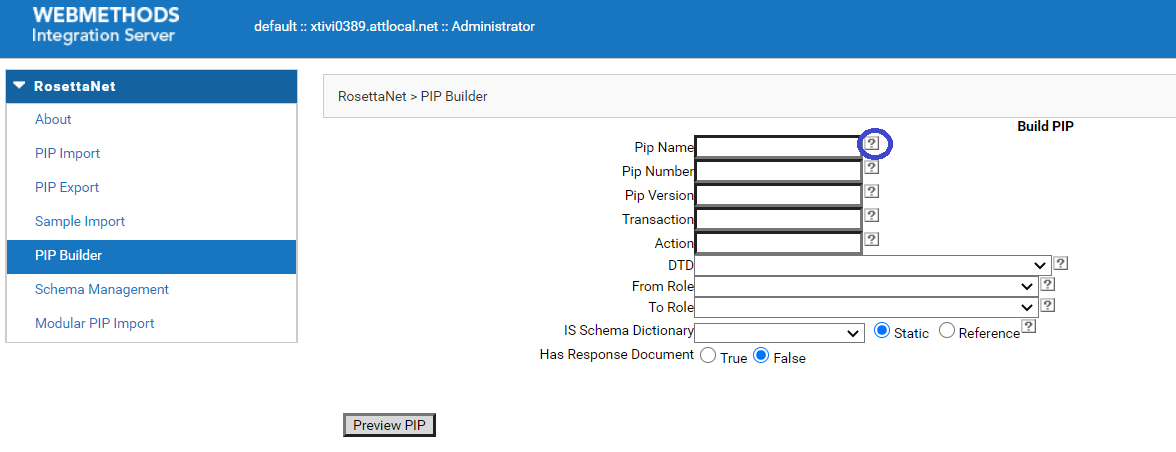Open the DTD dropdown list
Image resolution: width=1176 pixels, height=452 pixels.
point(872,265)
